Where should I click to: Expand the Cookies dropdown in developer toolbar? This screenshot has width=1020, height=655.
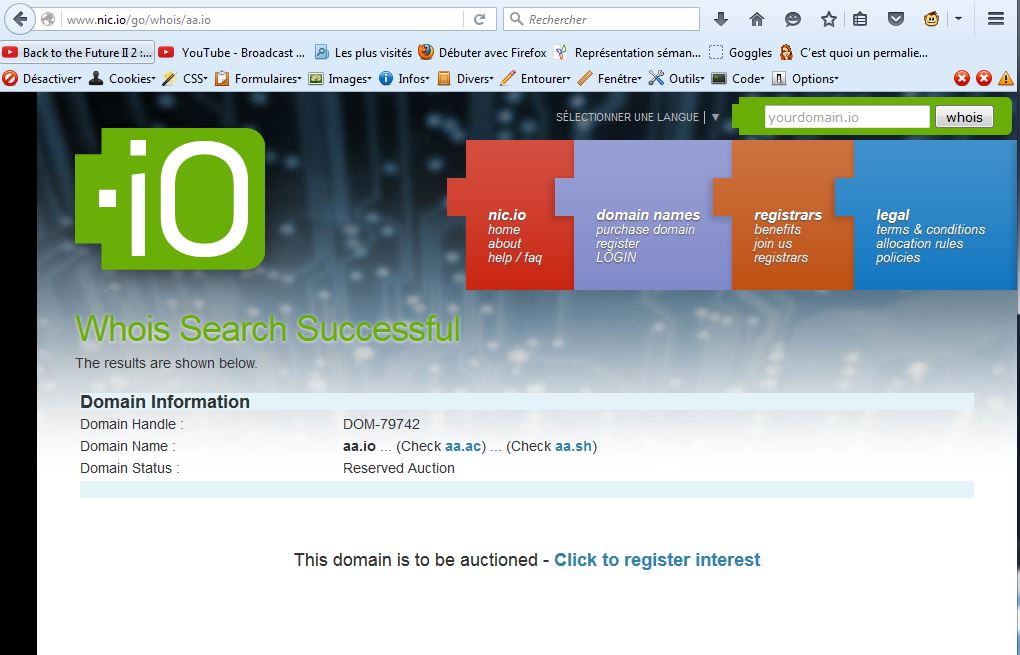click(x=131, y=78)
